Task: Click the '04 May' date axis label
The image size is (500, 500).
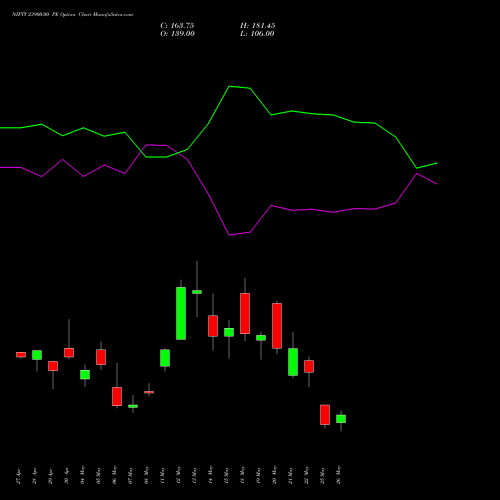Action: 83,475
